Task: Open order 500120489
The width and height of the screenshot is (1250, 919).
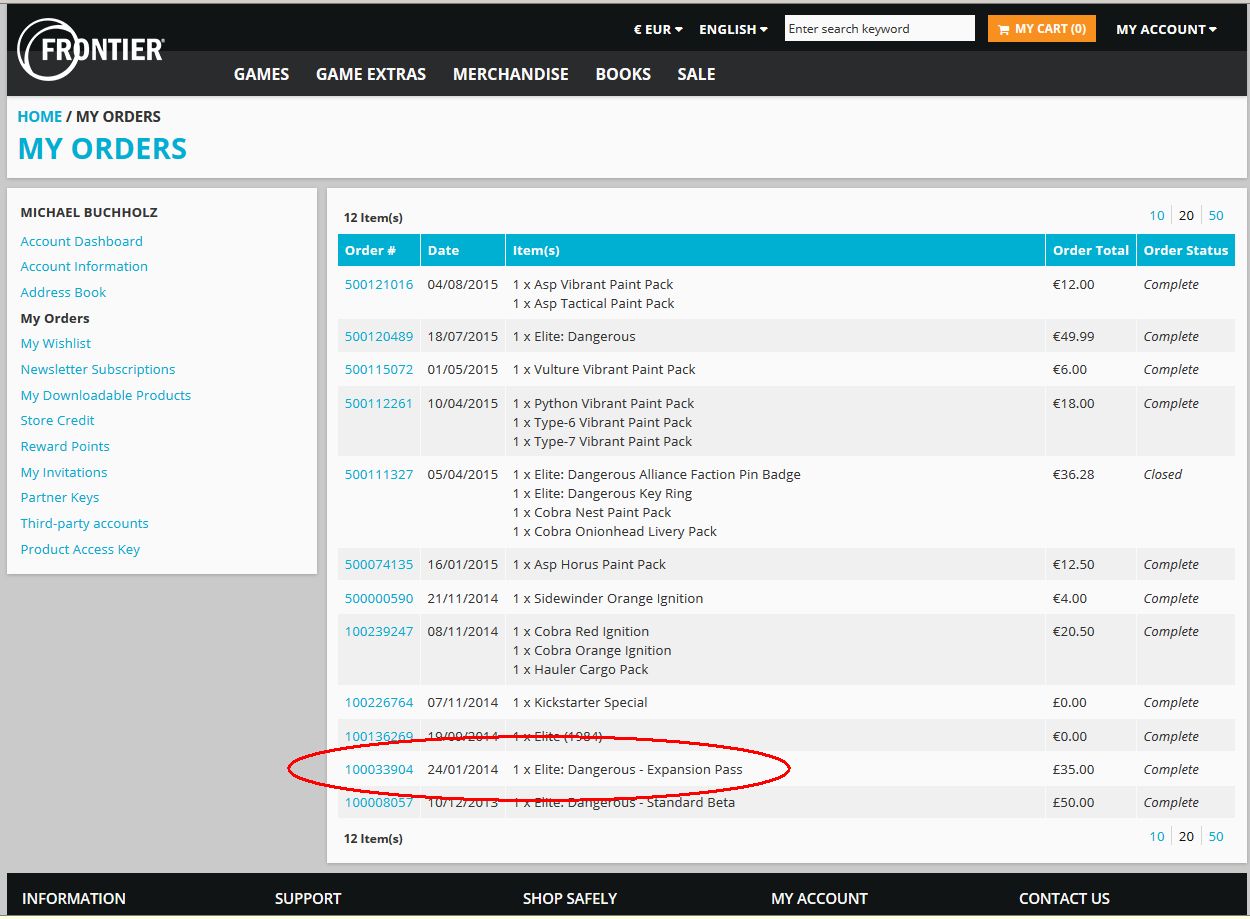Action: [379, 336]
